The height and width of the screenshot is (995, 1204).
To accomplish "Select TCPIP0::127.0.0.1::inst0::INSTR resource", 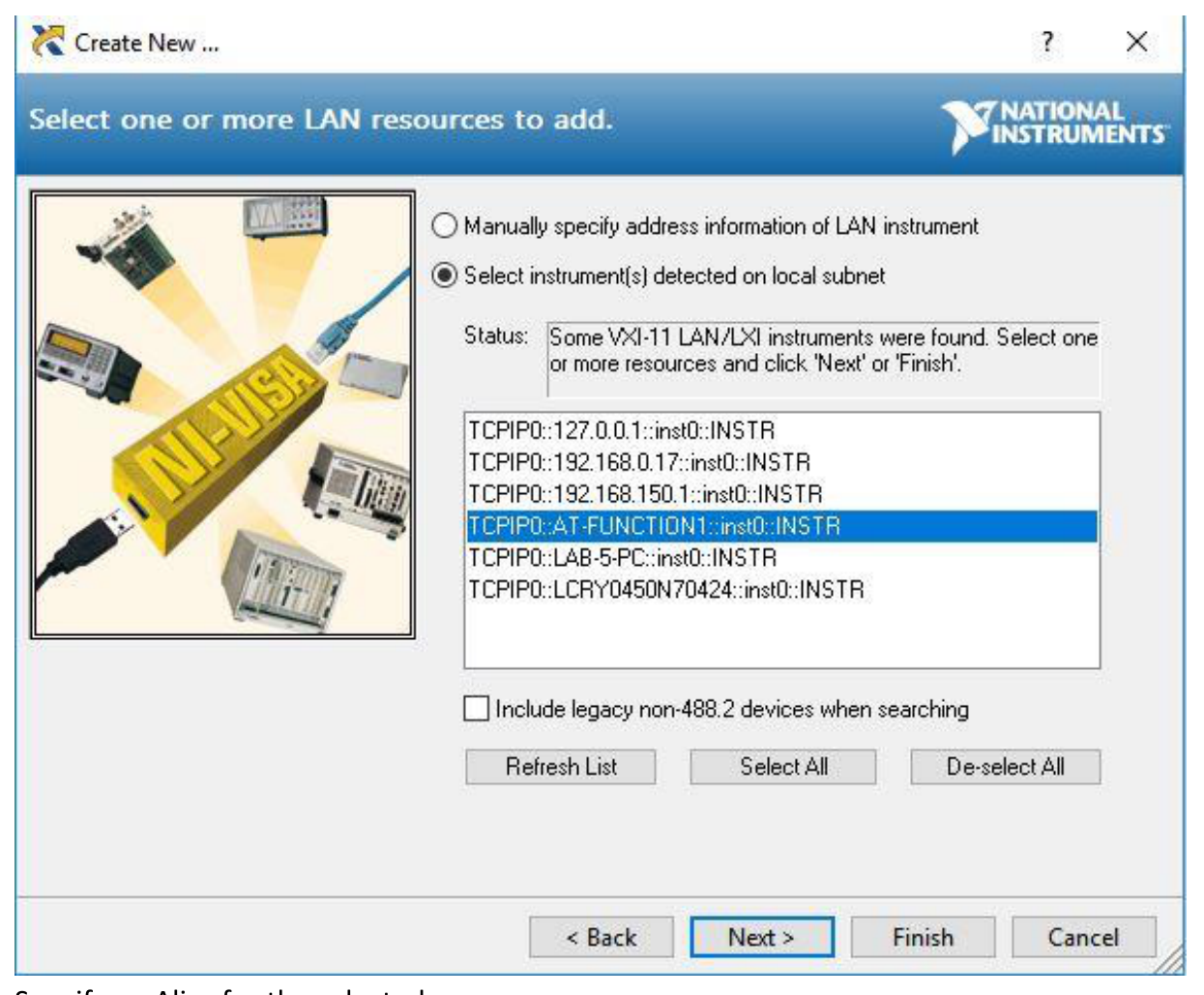I will pyautogui.click(x=781, y=430).
